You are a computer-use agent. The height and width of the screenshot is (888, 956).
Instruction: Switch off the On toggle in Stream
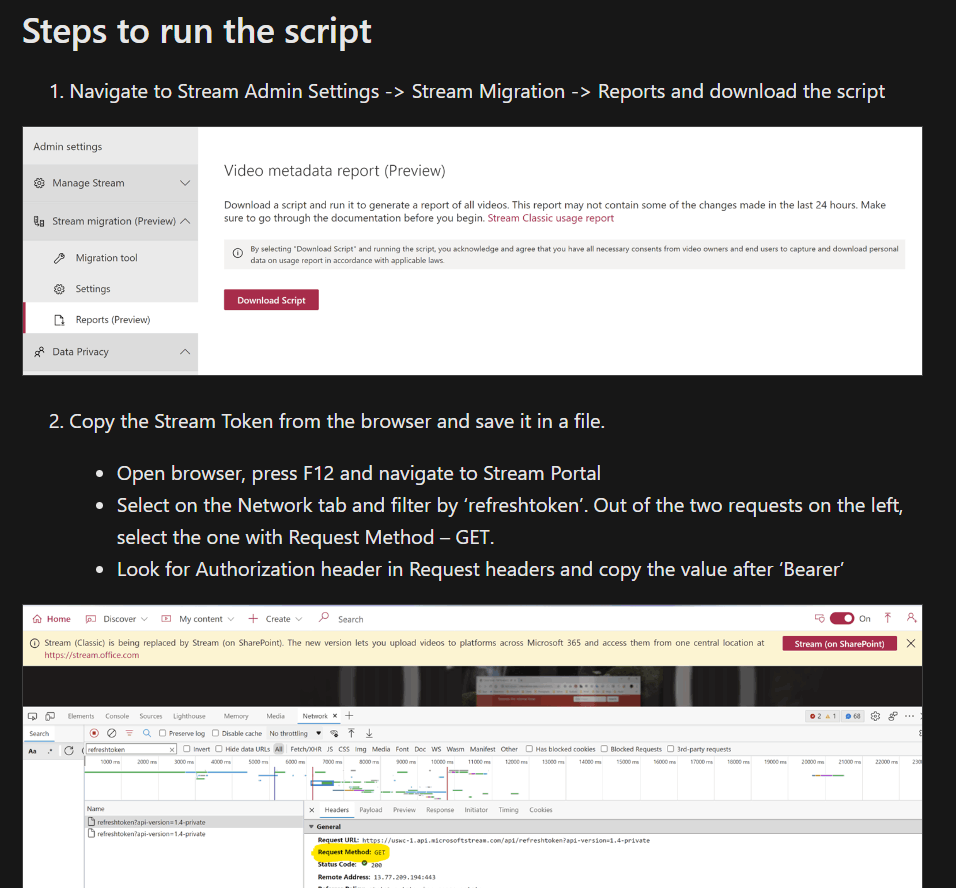840,619
